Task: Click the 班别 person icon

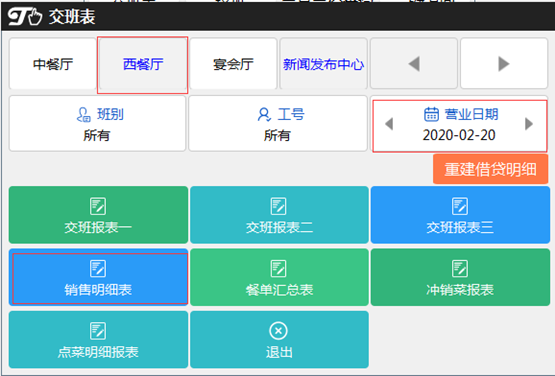Action: click(84, 114)
